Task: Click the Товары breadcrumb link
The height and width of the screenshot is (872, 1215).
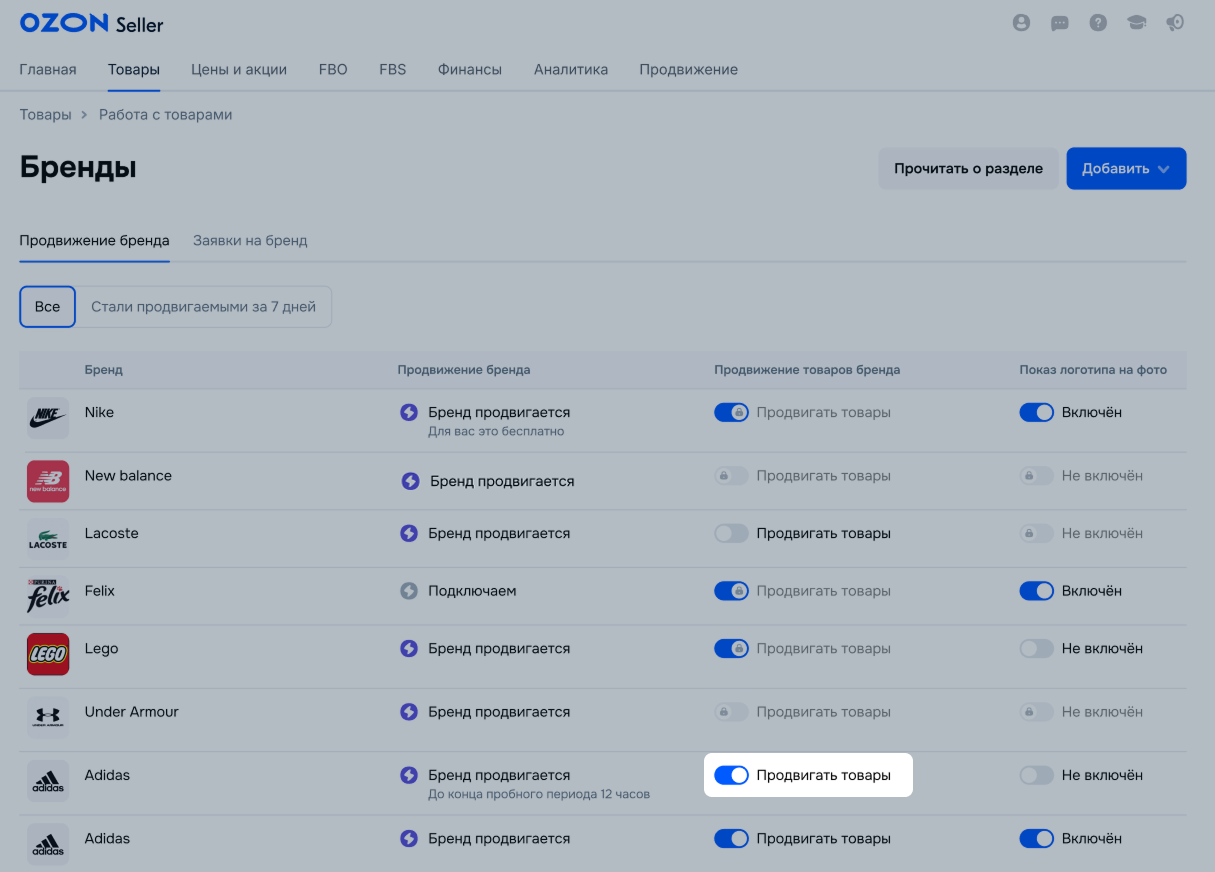Action: pyautogui.click(x=45, y=115)
